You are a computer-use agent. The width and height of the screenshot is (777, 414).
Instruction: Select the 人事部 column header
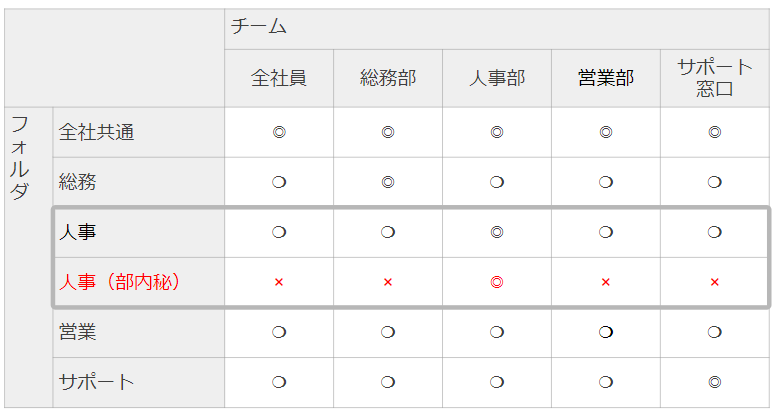pos(497,78)
